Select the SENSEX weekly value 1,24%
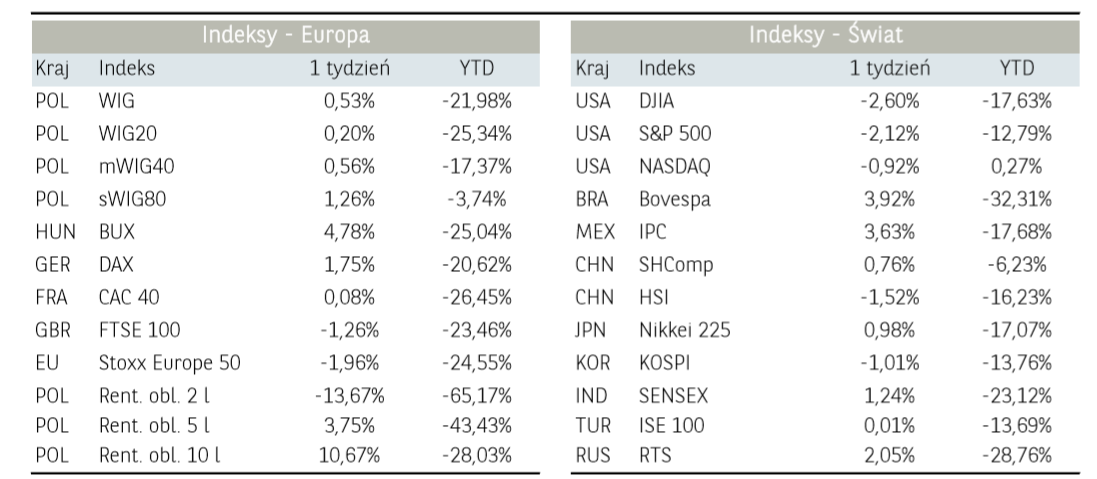Image resolution: width=1097 pixels, height=479 pixels. pos(889,392)
